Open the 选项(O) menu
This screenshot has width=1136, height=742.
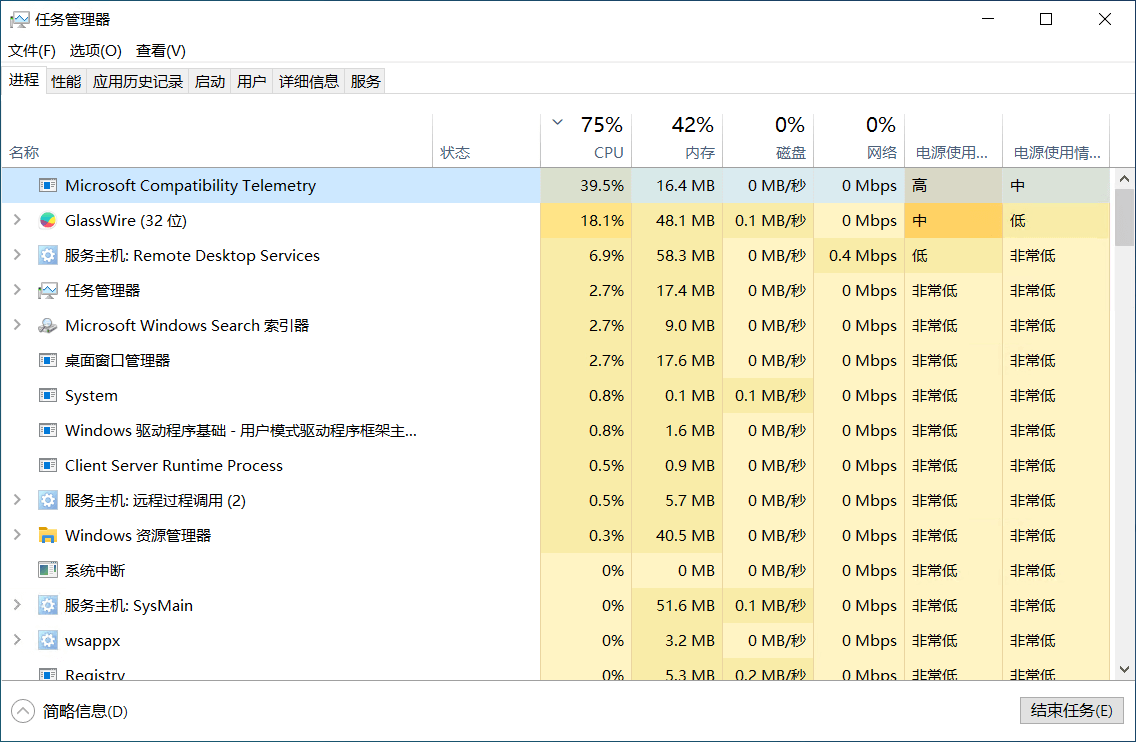[96, 51]
